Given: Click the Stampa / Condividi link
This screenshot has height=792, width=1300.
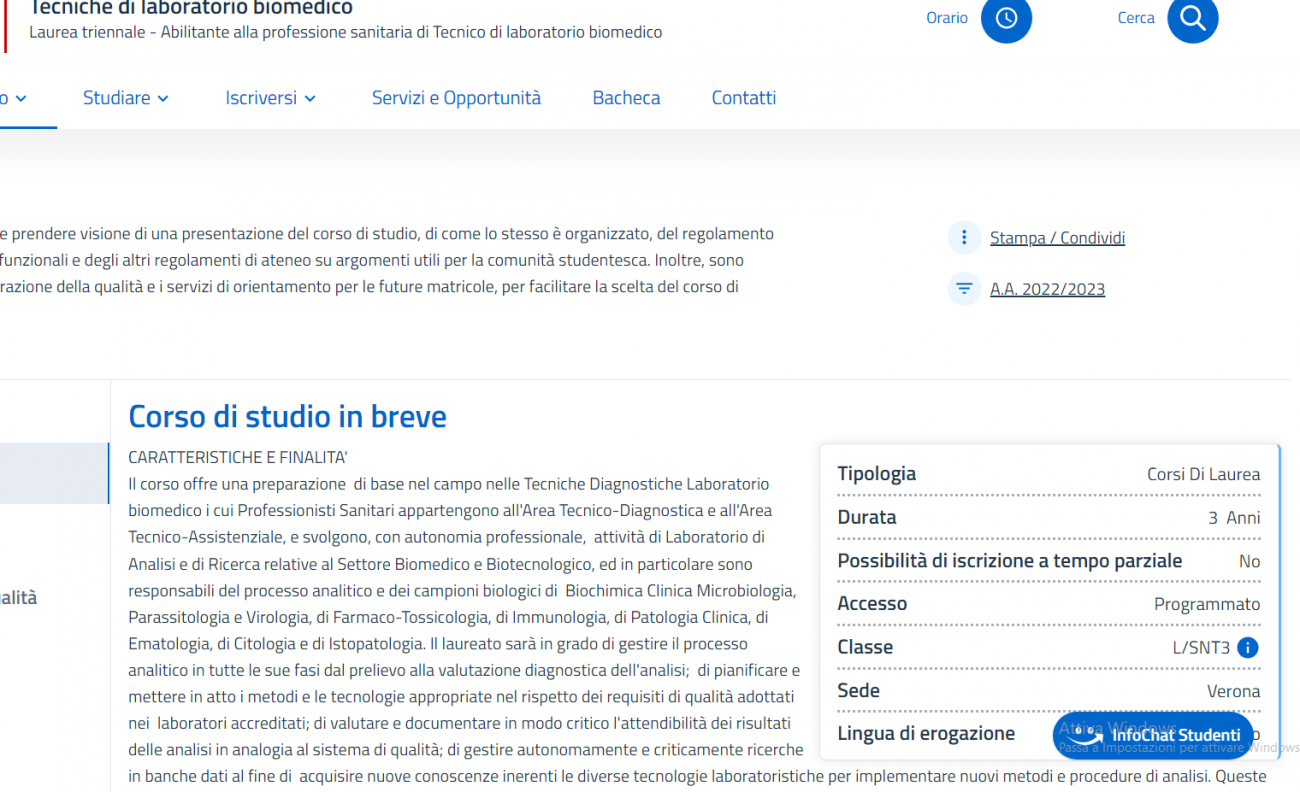Looking at the screenshot, I should pos(1057,238).
